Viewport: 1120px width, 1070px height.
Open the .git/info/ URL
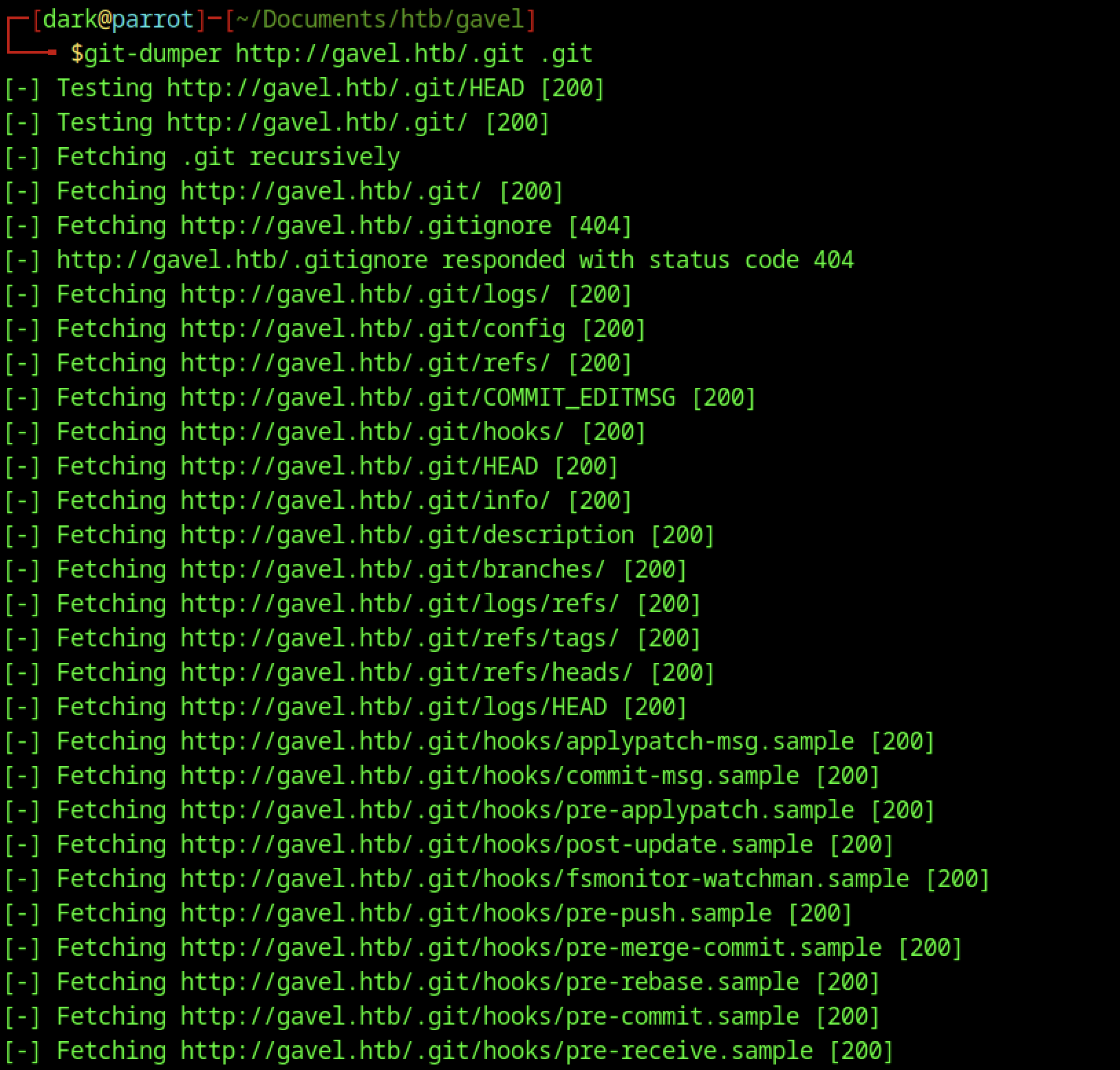tap(365, 501)
